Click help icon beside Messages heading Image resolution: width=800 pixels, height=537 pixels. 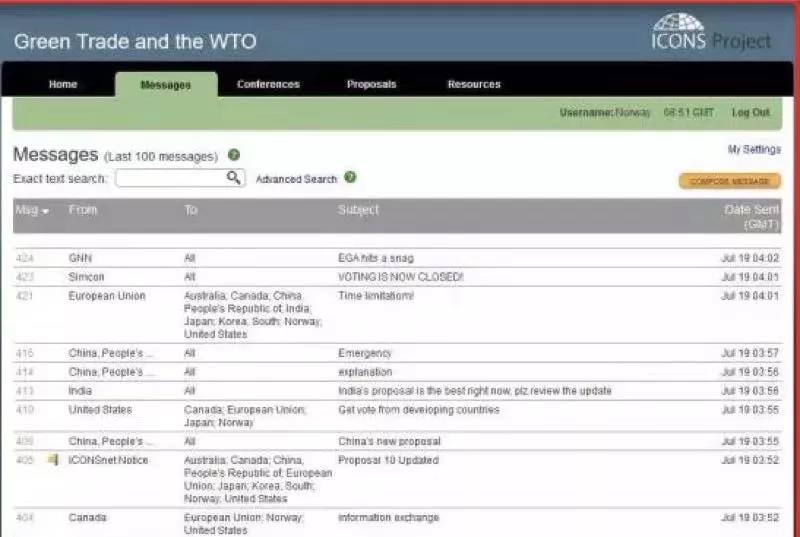(x=234, y=155)
